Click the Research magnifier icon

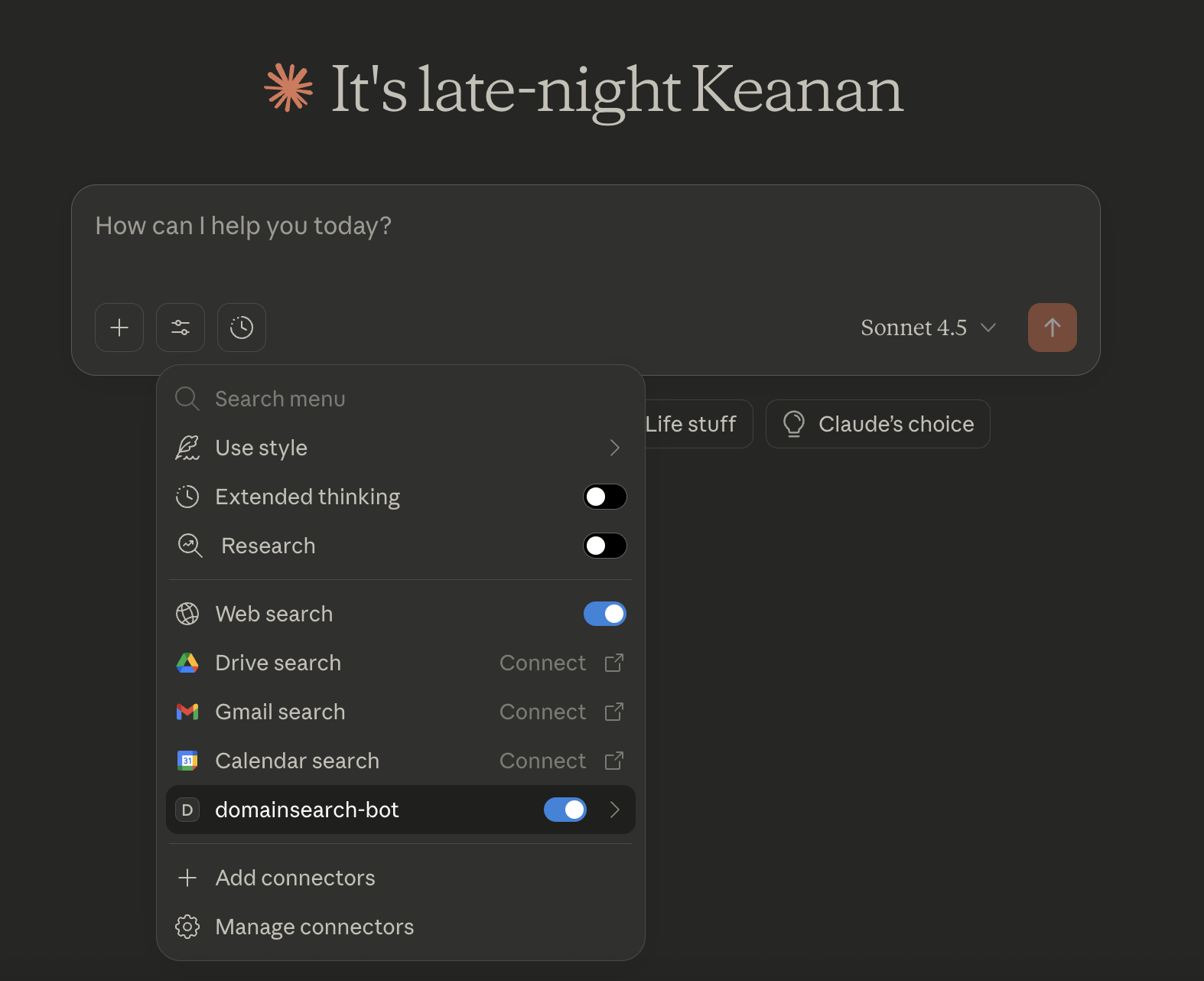pyautogui.click(x=190, y=546)
